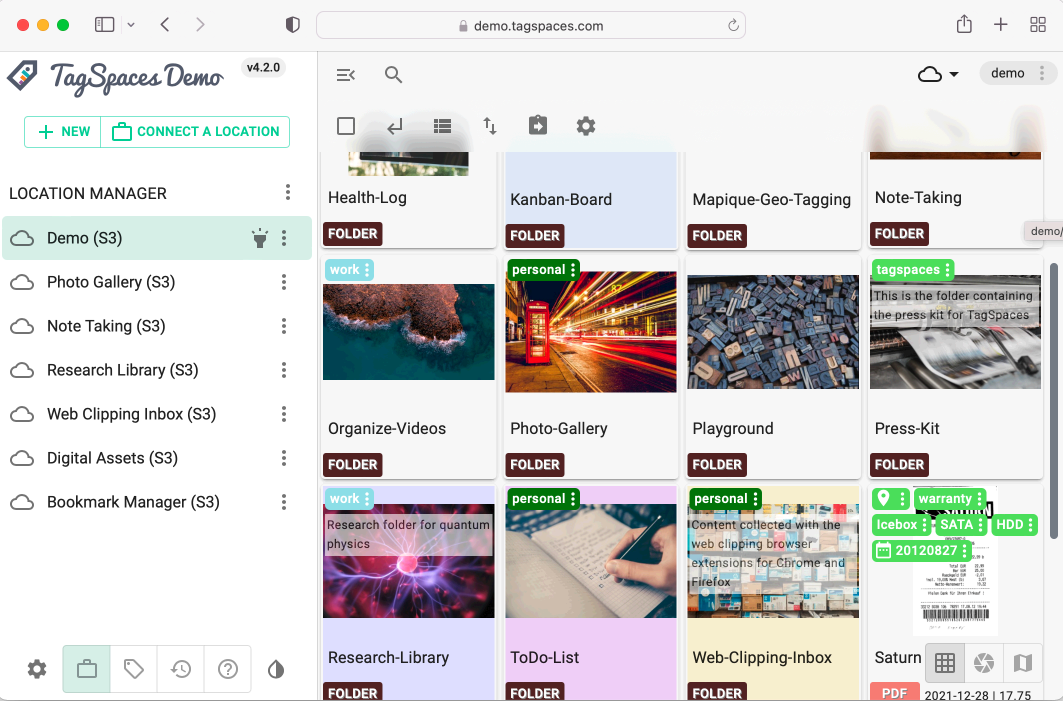Click the Mapique-Geo-Tagging folder name

click(771, 199)
